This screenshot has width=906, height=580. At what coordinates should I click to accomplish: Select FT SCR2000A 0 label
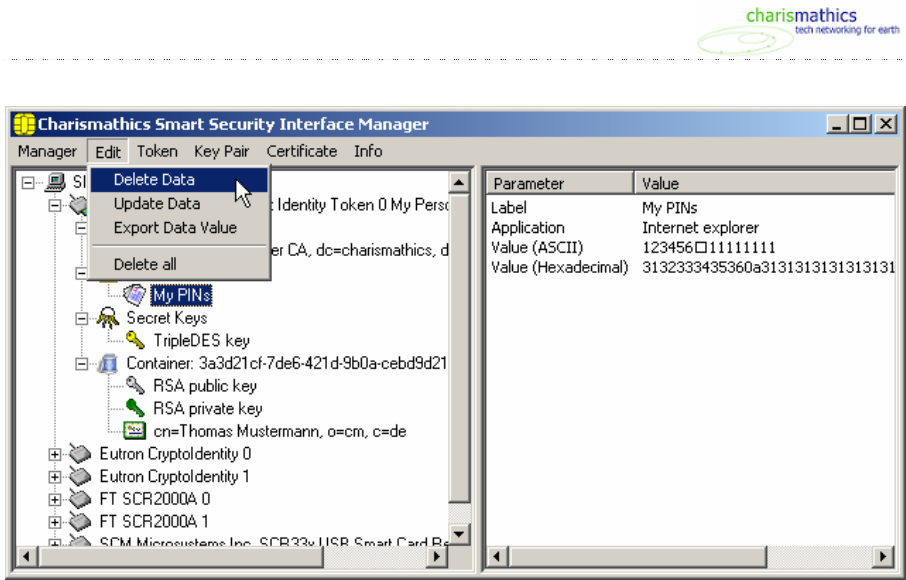[x=155, y=499]
